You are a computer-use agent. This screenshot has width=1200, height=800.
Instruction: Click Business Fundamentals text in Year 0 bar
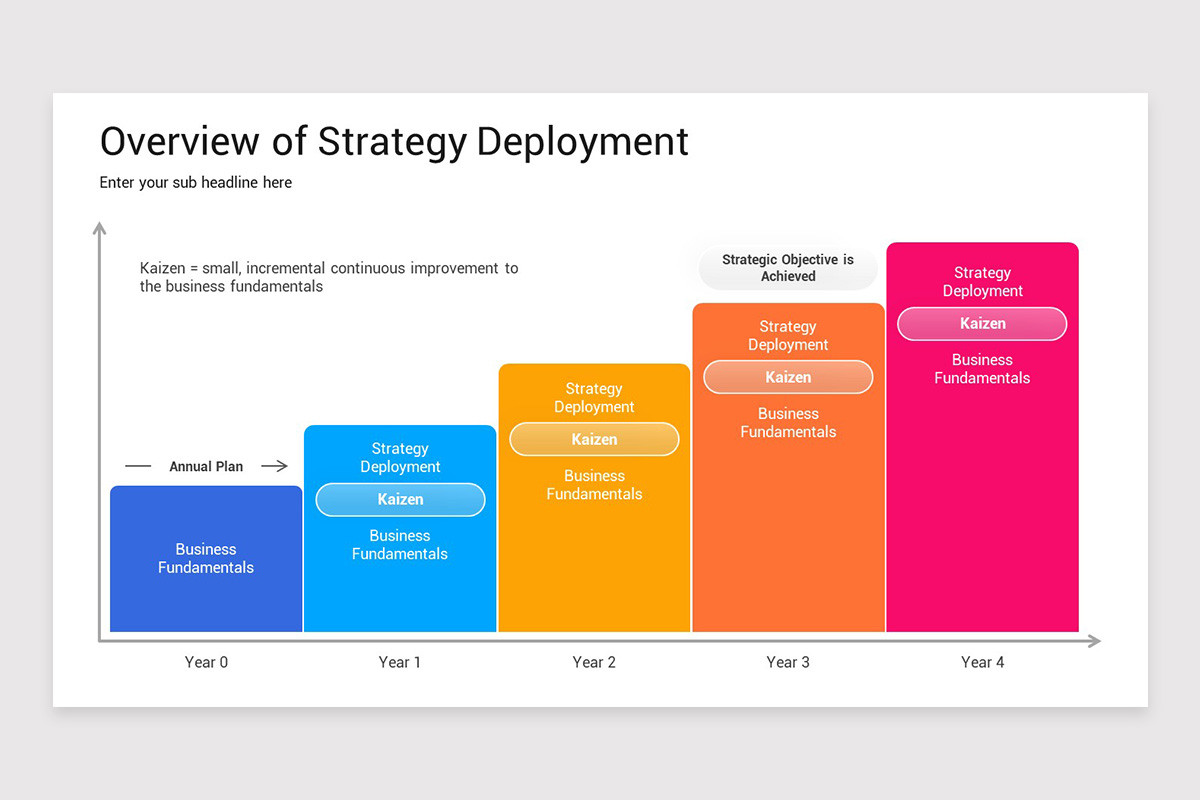[x=206, y=558]
